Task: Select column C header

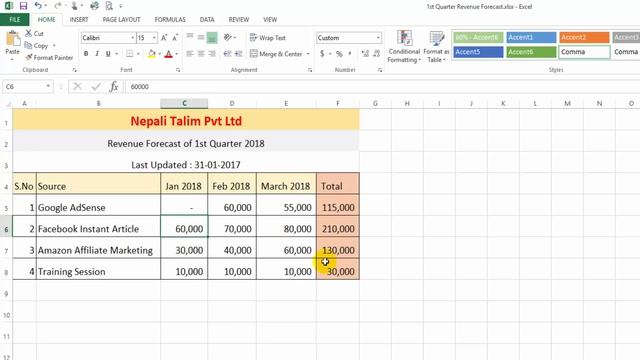Action: pos(184,104)
